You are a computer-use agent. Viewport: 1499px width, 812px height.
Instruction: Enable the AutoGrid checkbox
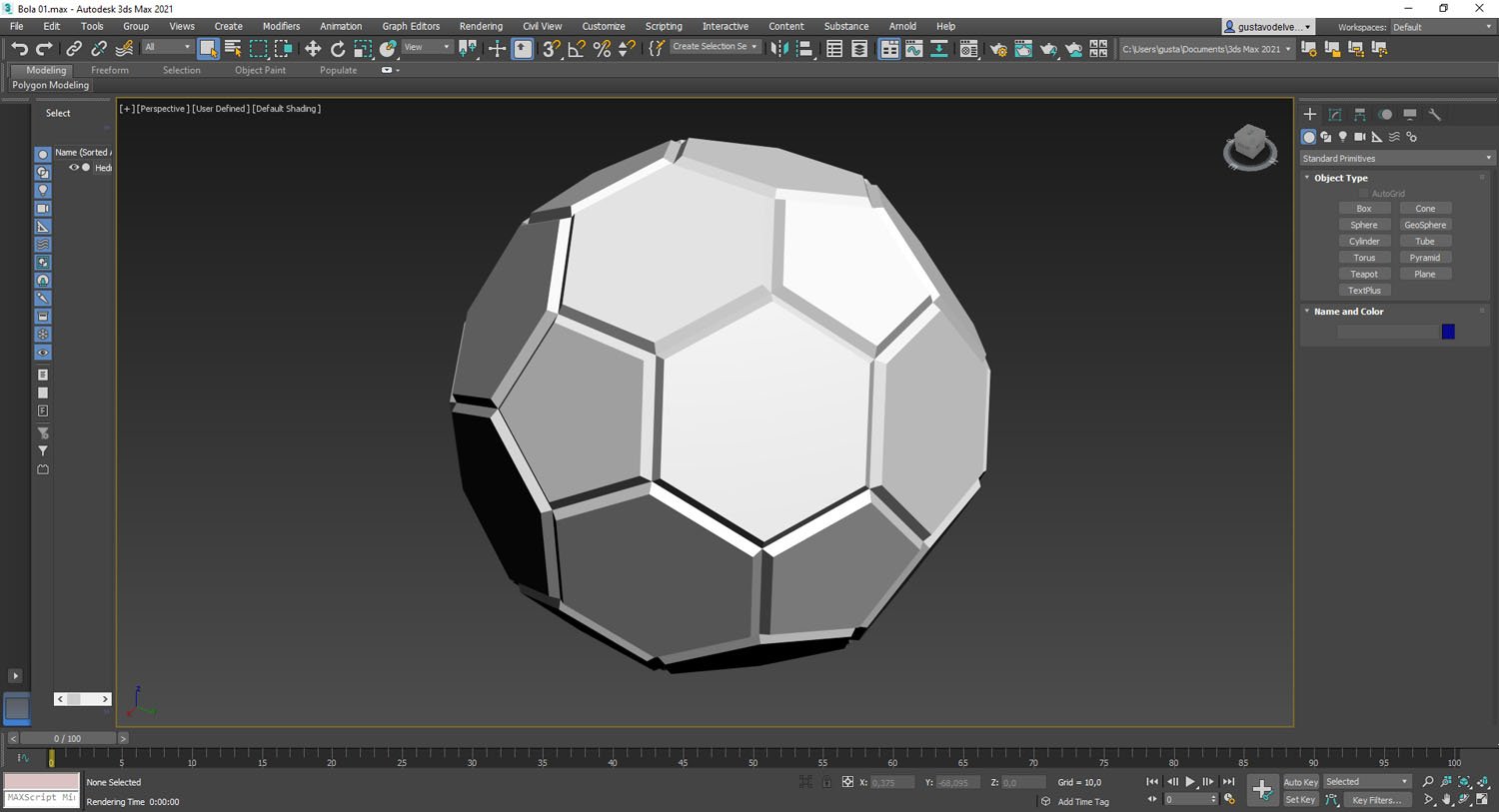coord(1363,194)
